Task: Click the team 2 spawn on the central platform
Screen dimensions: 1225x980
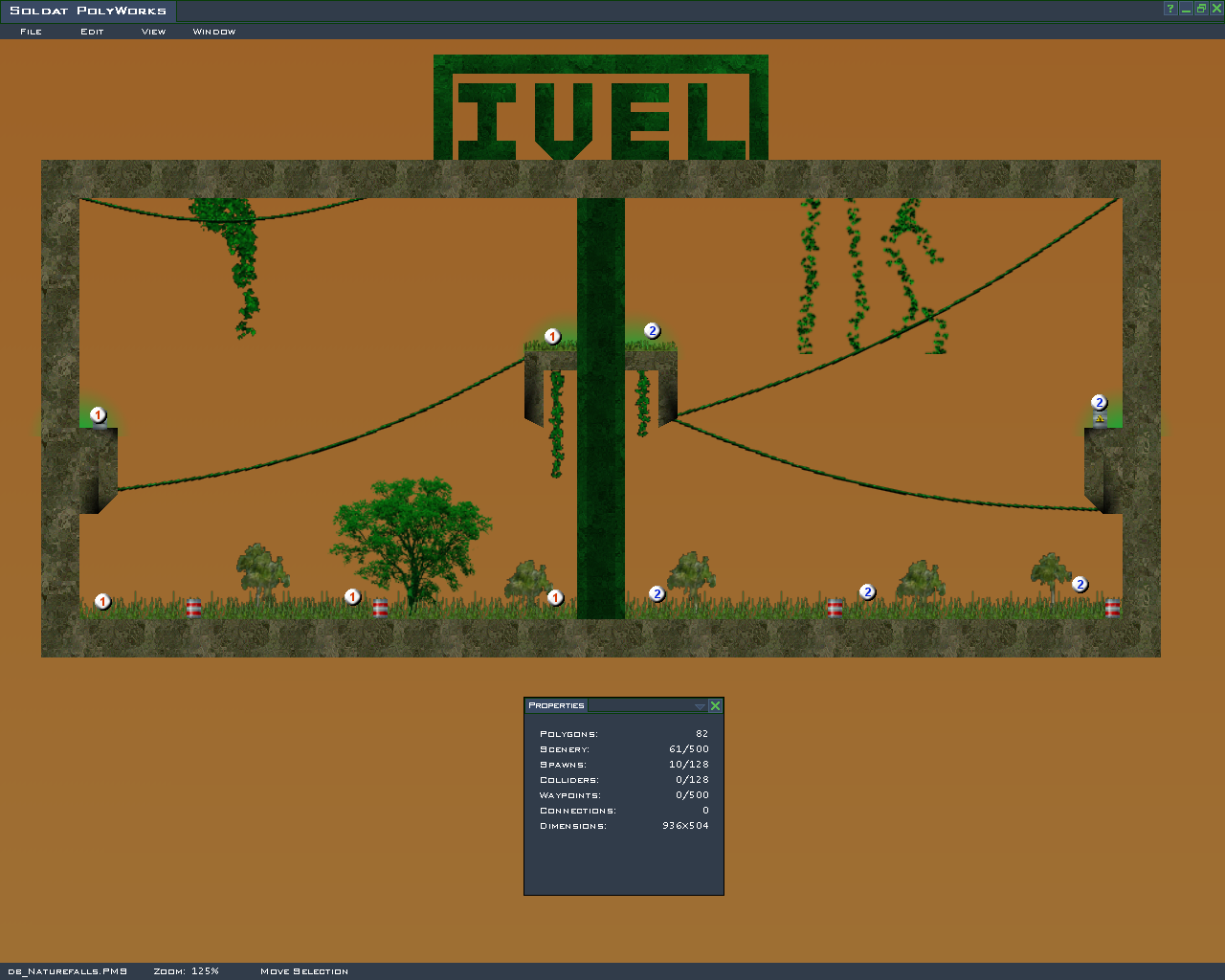Action: pyautogui.click(x=652, y=331)
